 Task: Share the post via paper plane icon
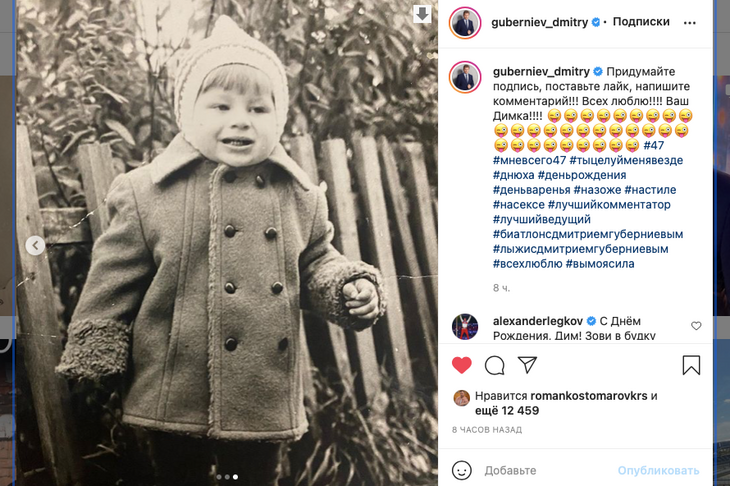point(527,365)
